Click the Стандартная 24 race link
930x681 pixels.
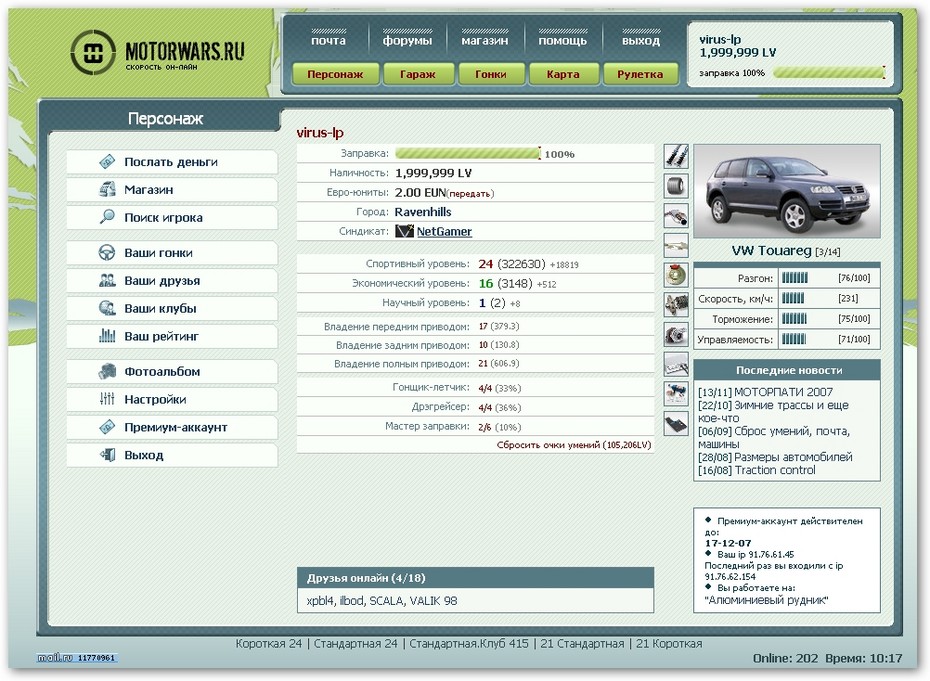[x=356, y=644]
